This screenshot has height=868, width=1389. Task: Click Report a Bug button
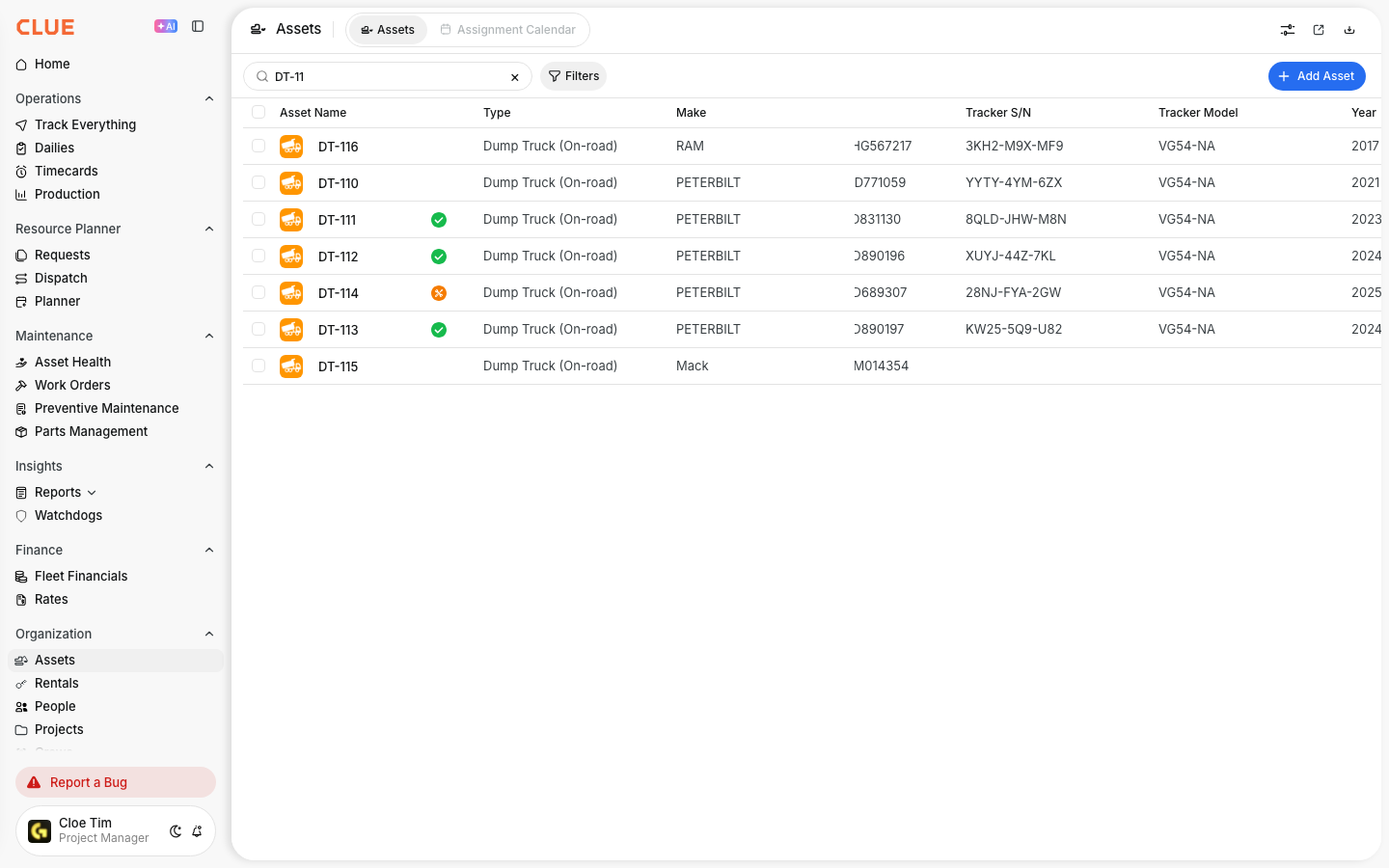[x=116, y=782]
